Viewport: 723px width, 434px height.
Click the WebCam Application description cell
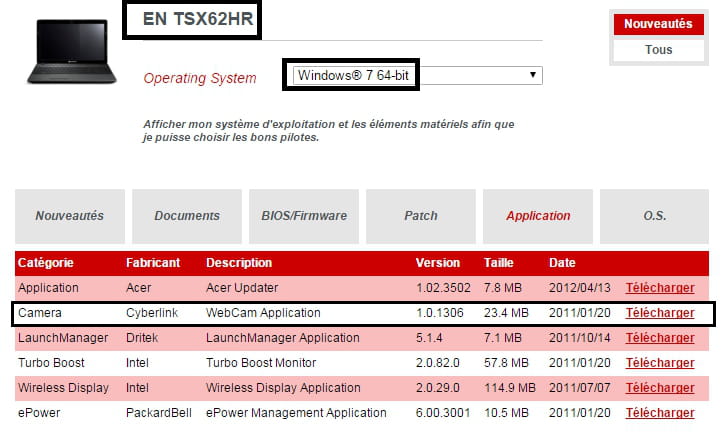click(263, 313)
